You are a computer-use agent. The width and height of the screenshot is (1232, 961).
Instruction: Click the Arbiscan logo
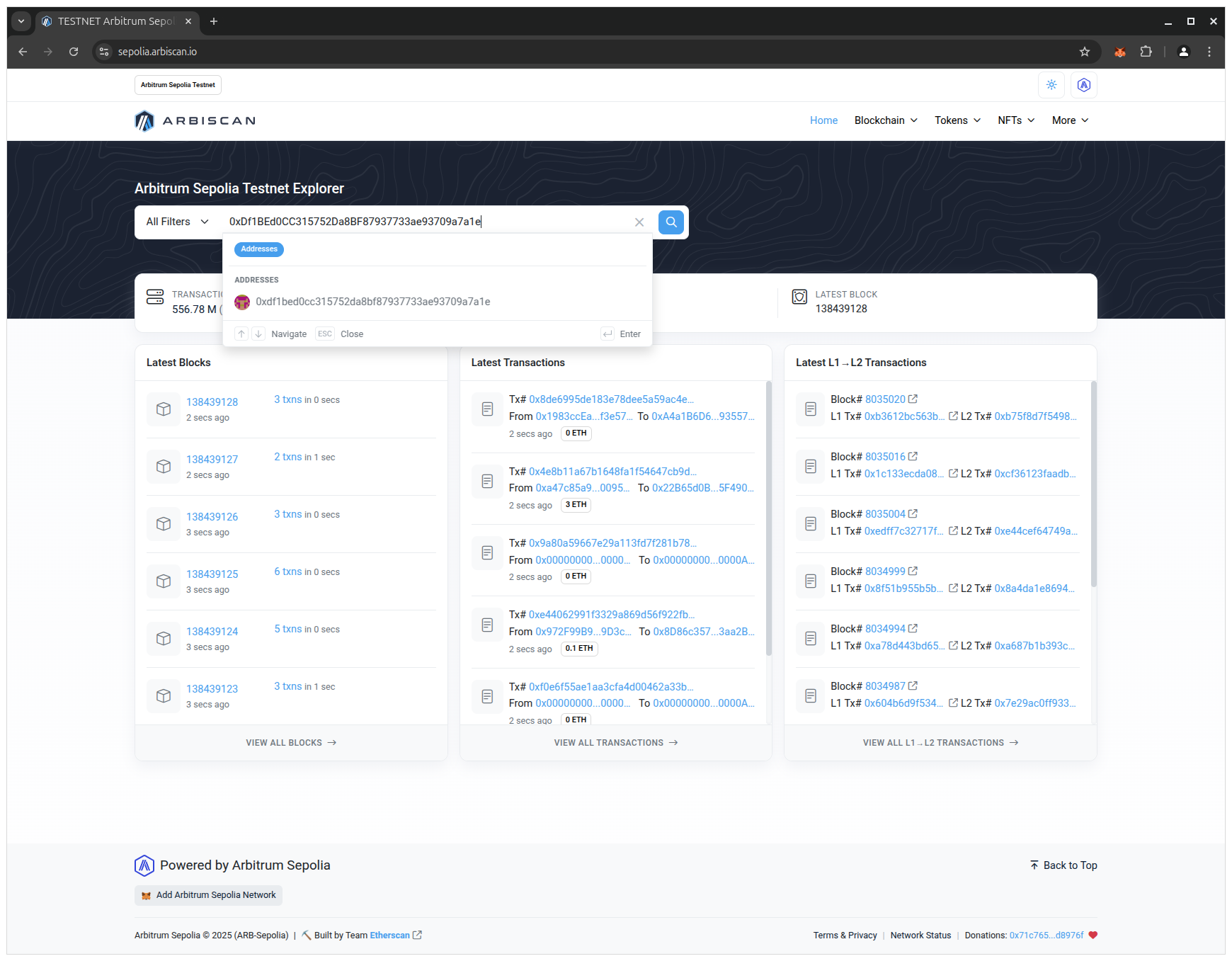click(x=195, y=121)
